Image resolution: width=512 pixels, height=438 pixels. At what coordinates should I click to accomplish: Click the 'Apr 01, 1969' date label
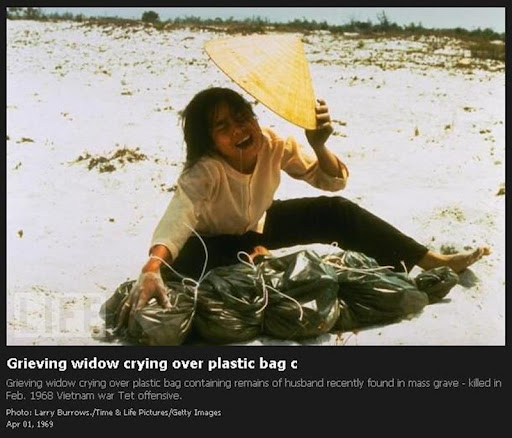click(29, 424)
